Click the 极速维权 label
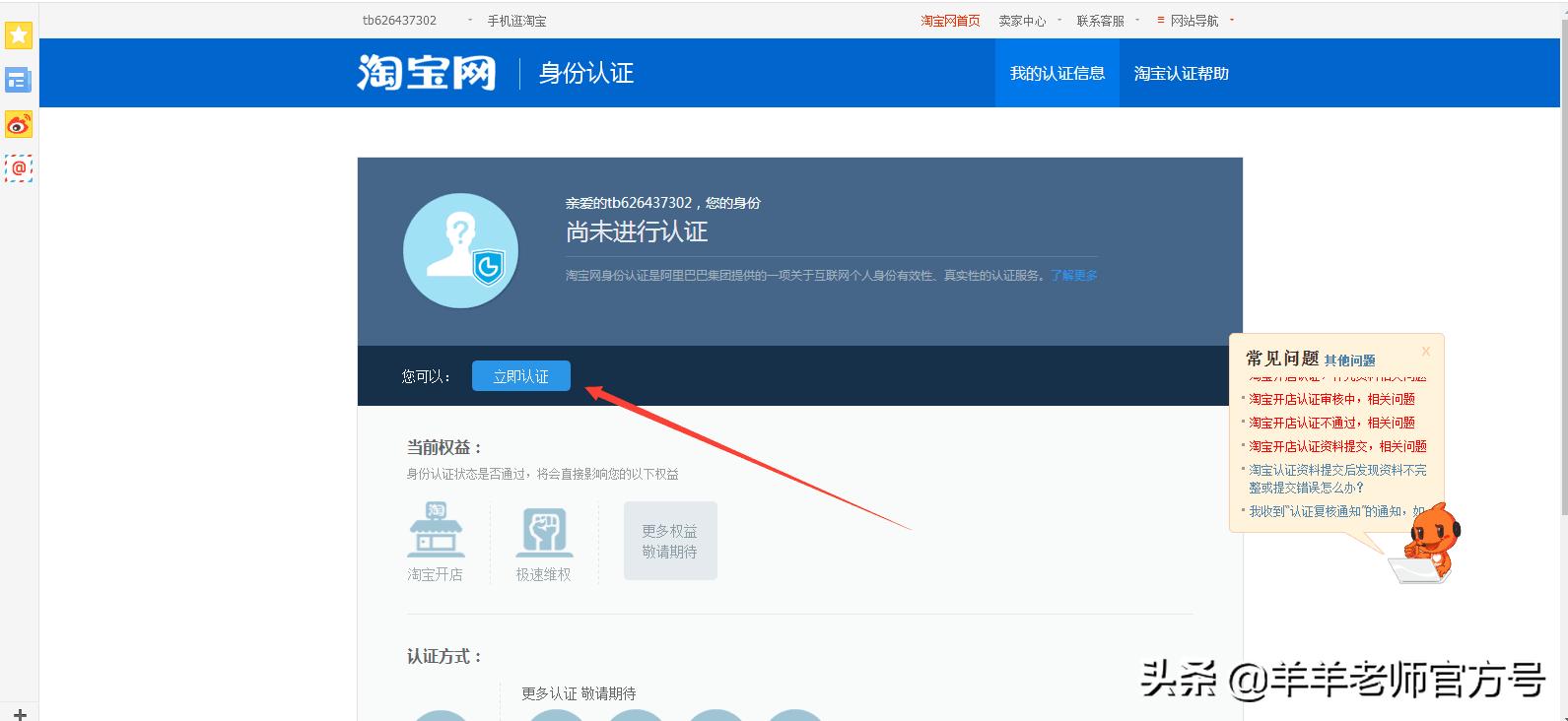Image resolution: width=1568 pixels, height=721 pixels. click(x=543, y=574)
